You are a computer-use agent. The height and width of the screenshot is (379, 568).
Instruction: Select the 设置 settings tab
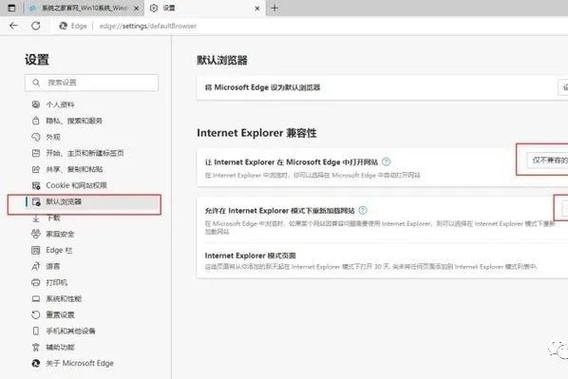[x=205, y=8]
